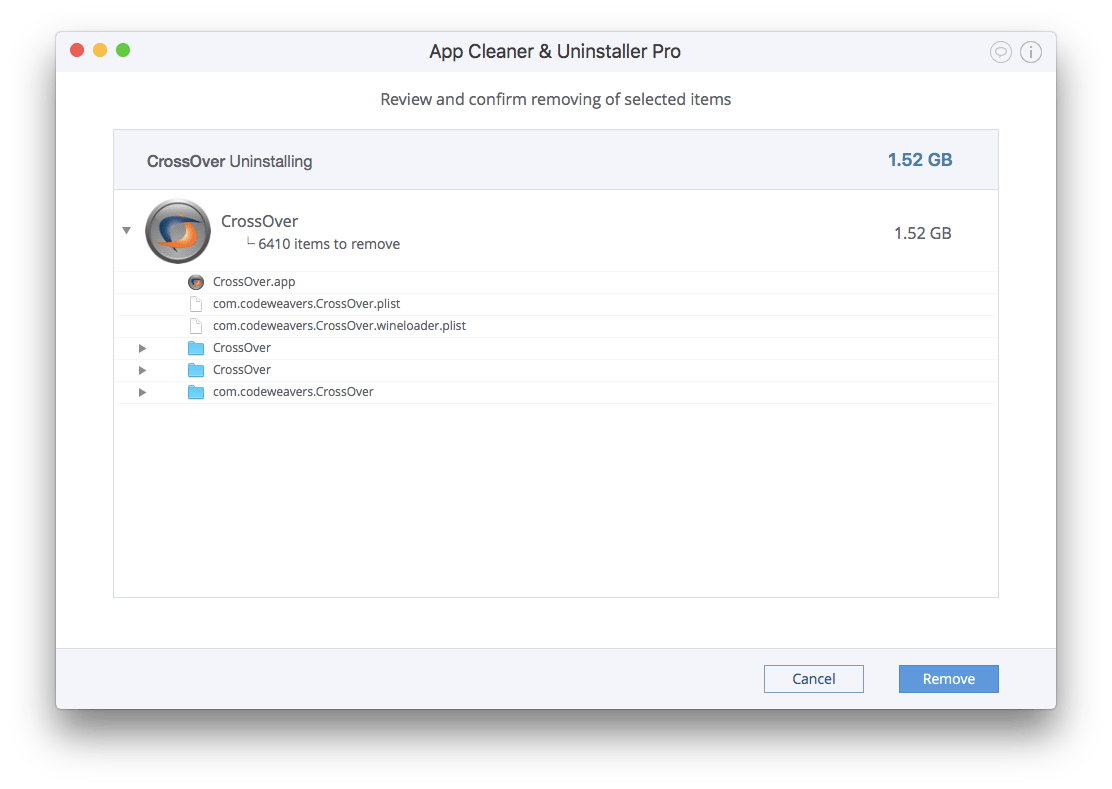This screenshot has height=789, width=1112.
Task: Select the large CrossOver application icon
Action: click(178, 231)
